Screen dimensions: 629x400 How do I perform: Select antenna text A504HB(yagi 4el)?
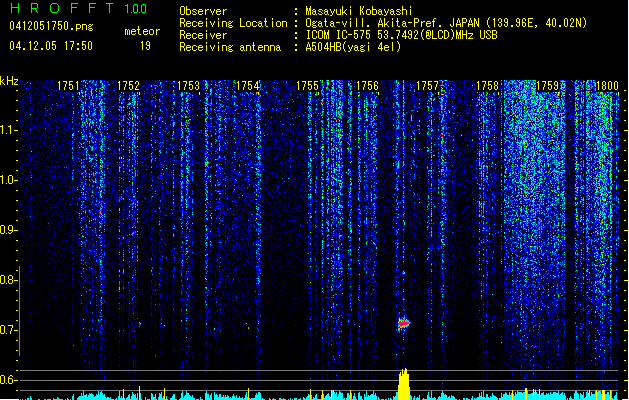[353, 47]
